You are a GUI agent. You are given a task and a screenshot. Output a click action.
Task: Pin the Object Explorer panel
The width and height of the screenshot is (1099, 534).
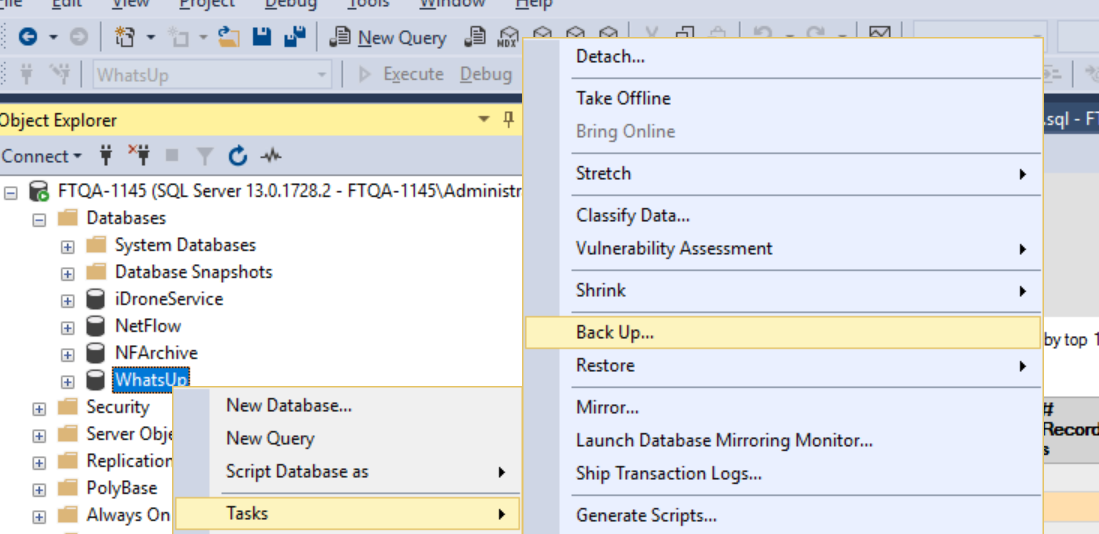510,120
